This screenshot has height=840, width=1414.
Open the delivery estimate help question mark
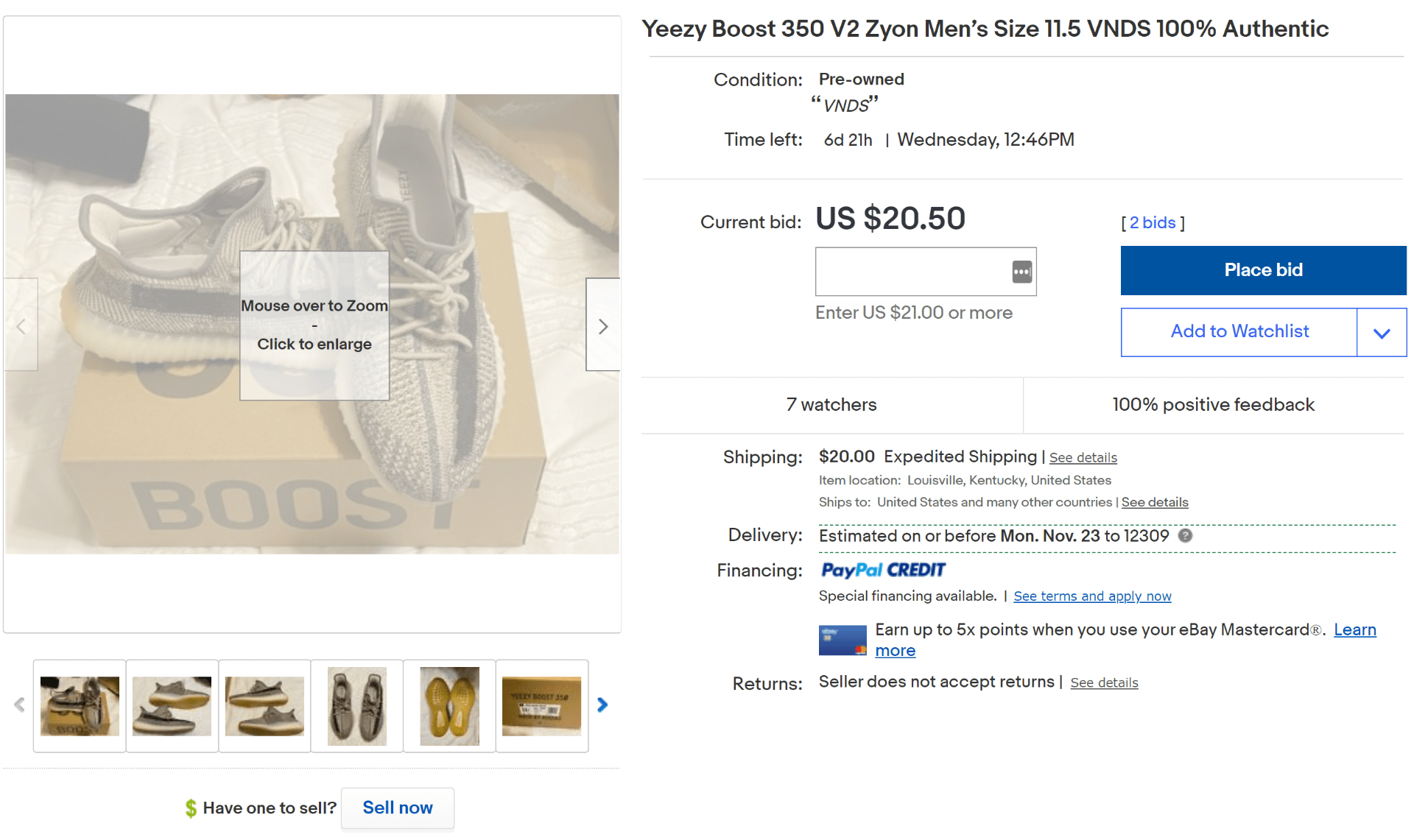[1186, 536]
